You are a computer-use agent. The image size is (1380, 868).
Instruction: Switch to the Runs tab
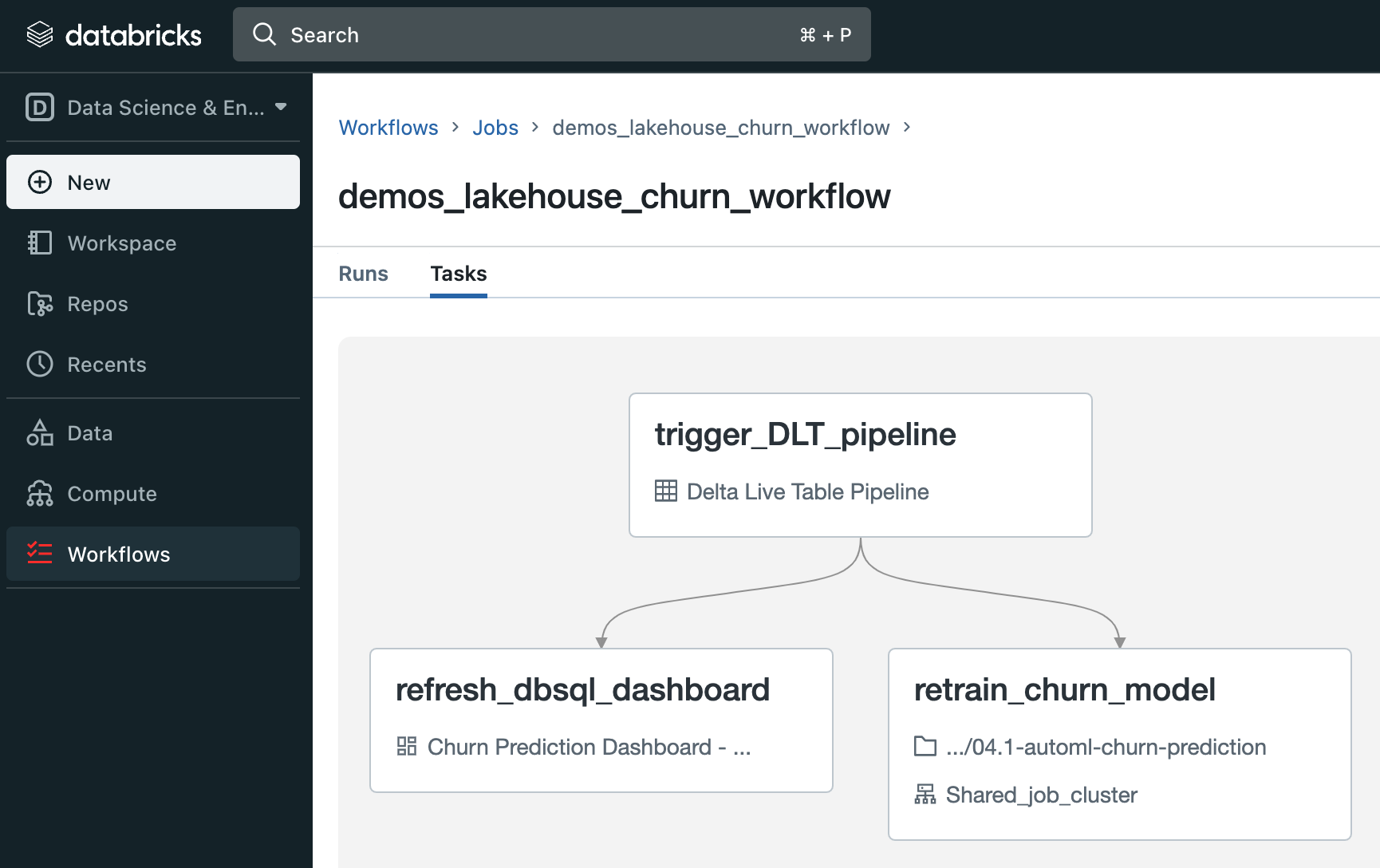tap(363, 274)
